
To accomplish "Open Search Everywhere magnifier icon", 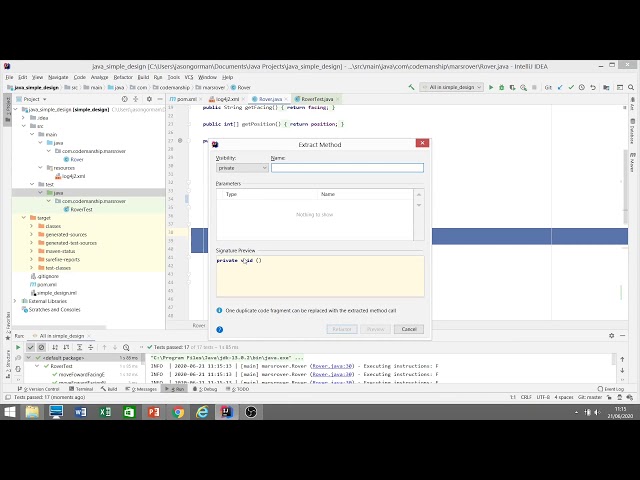I will click(631, 87).
